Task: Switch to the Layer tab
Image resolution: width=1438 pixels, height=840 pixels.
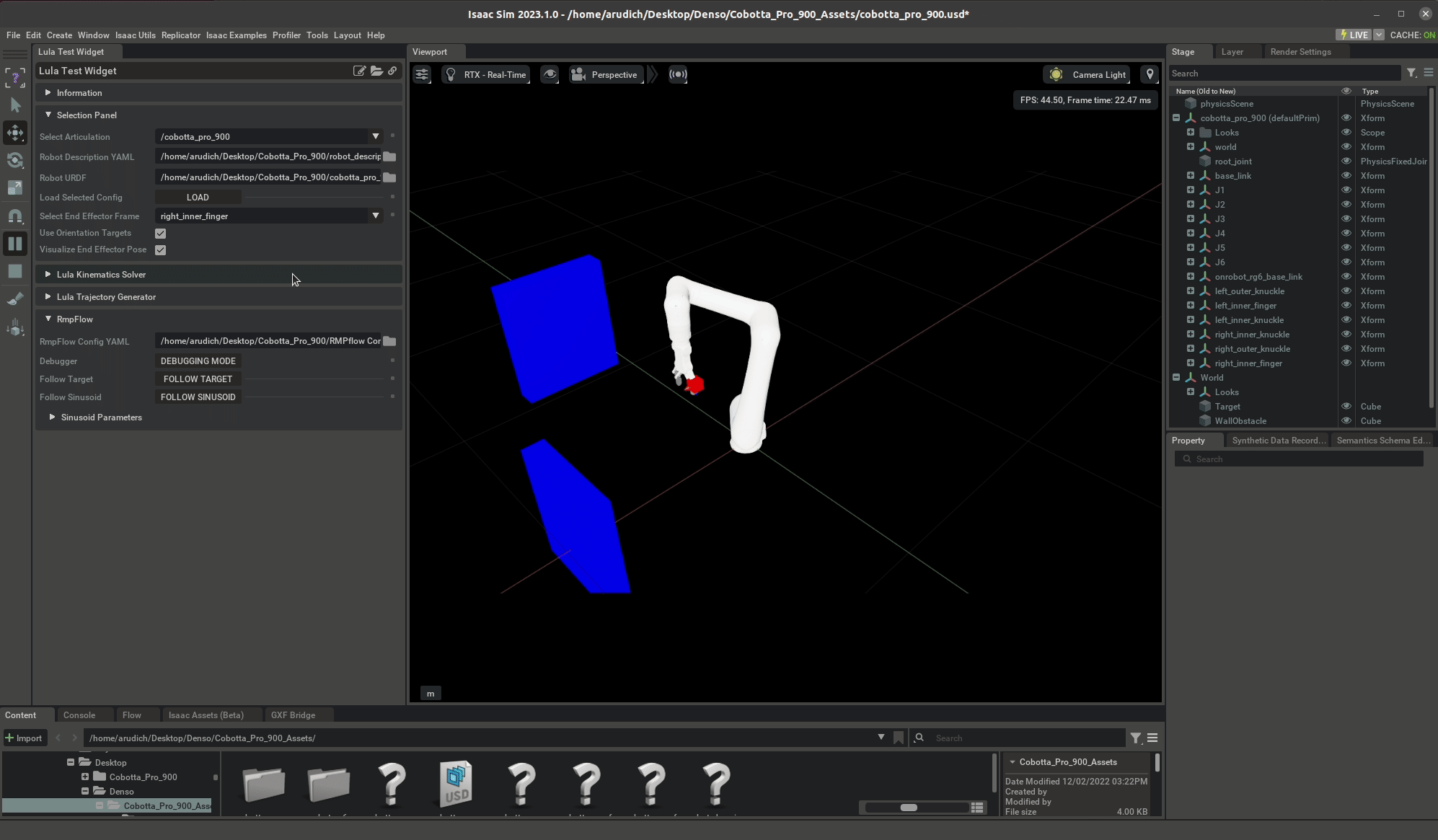Action: (1232, 52)
